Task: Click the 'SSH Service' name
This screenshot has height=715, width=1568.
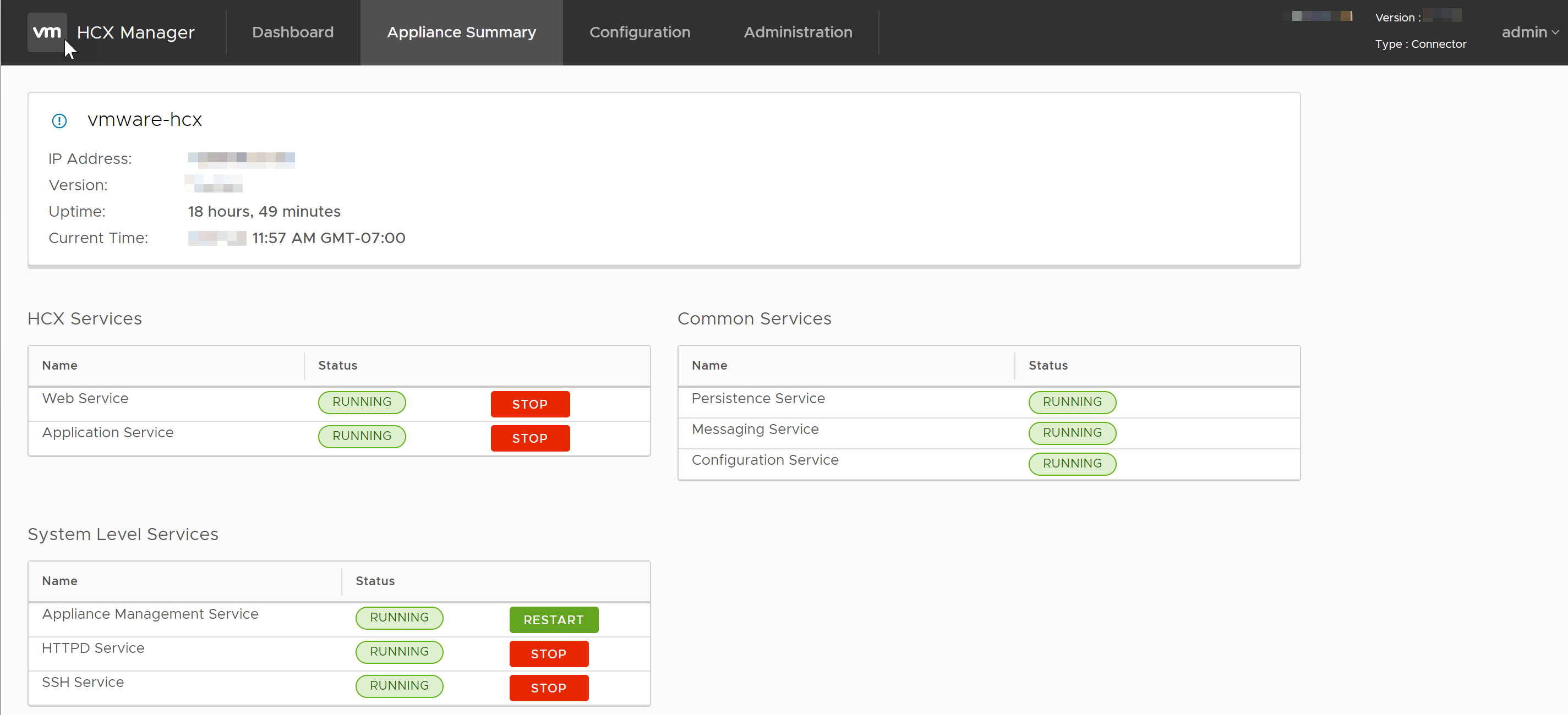Action: 83,682
